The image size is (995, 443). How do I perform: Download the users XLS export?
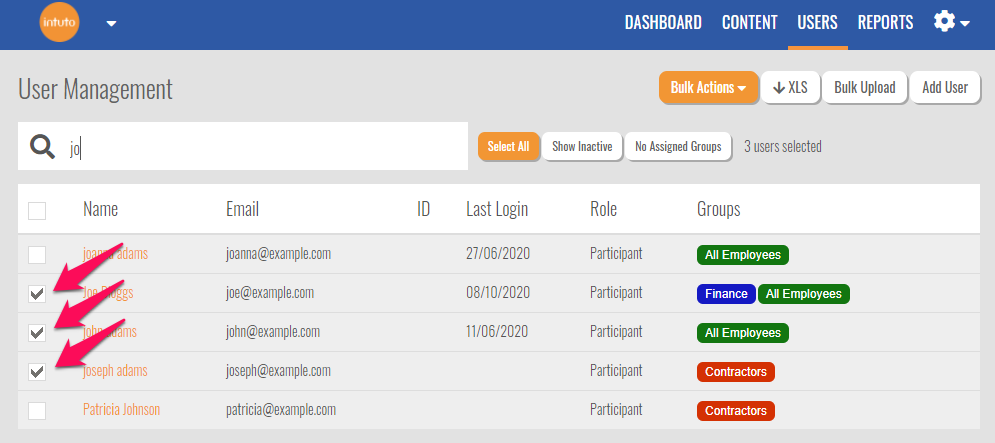789,88
